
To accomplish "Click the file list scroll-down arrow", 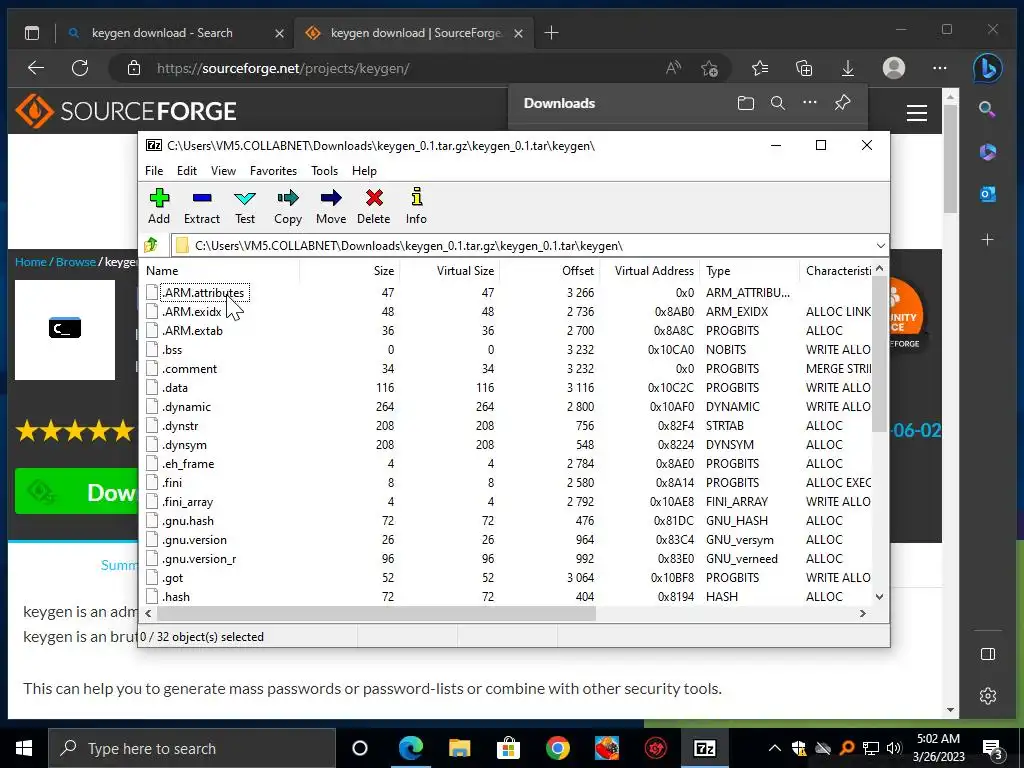I will point(879,596).
